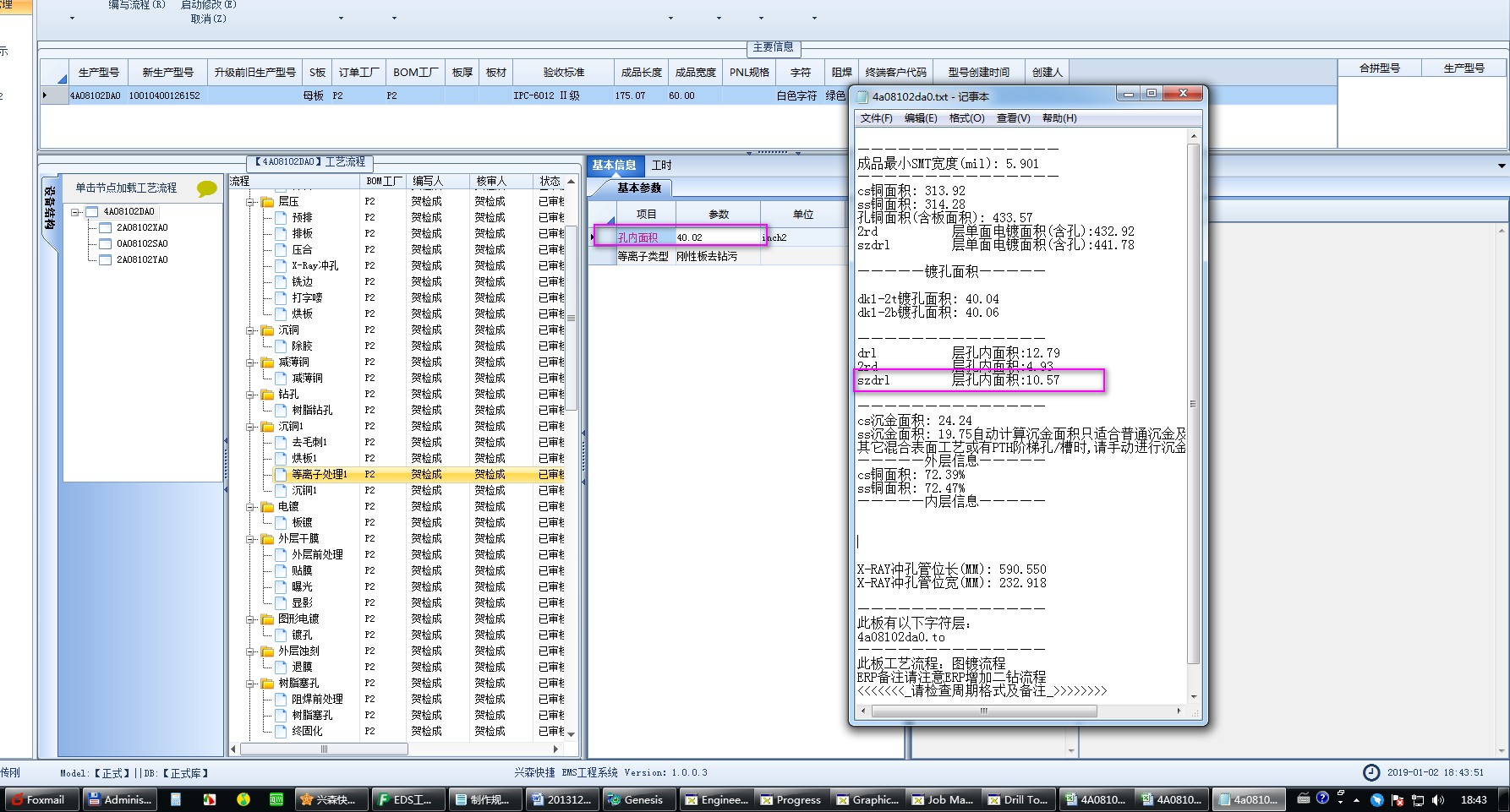Open the 编辑(E) menu in Notepad
The image size is (1510, 812).
coord(921,118)
